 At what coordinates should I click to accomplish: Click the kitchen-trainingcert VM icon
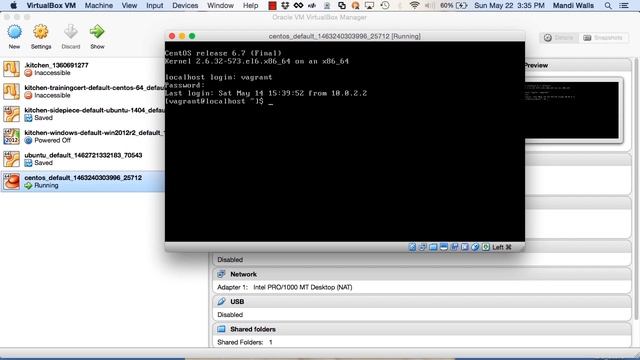pyautogui.click(x=11, y=91)
